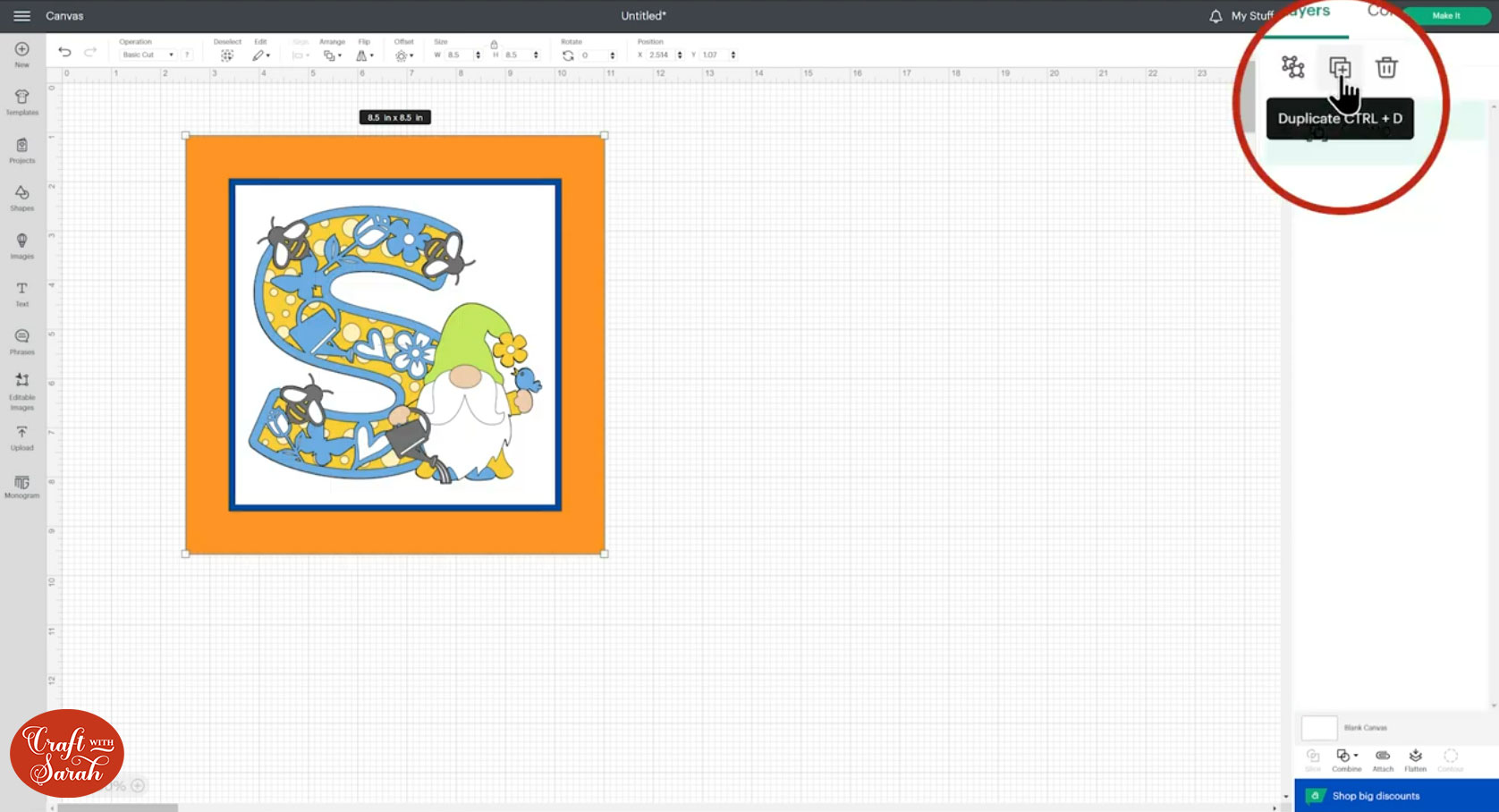The width and height of the screenshot is (1499, 812).
Task: Adjust the Height stepper arrows
Action: coord(536,55)
